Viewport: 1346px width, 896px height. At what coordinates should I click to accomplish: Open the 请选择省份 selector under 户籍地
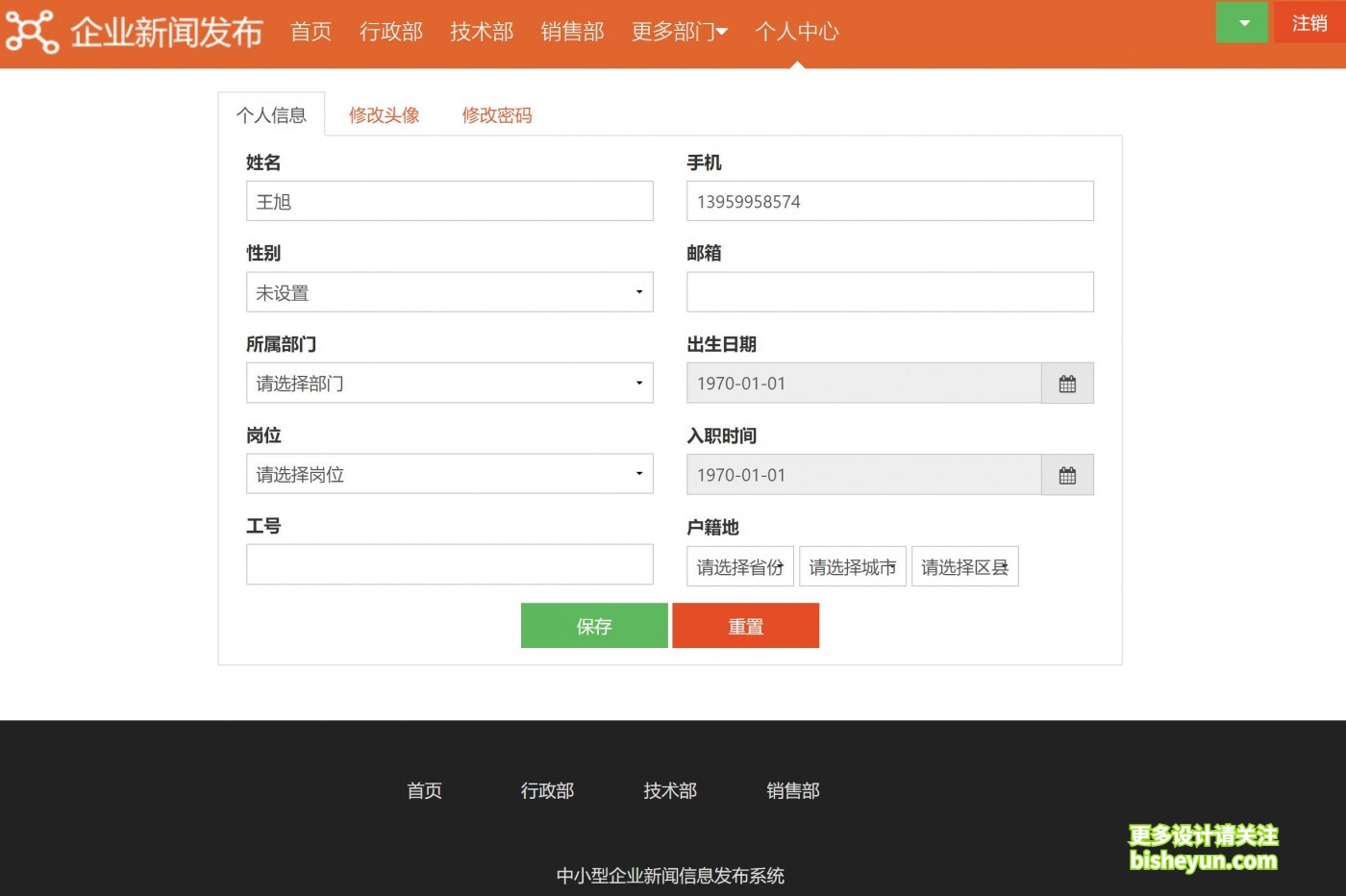(x=739, y=566)
